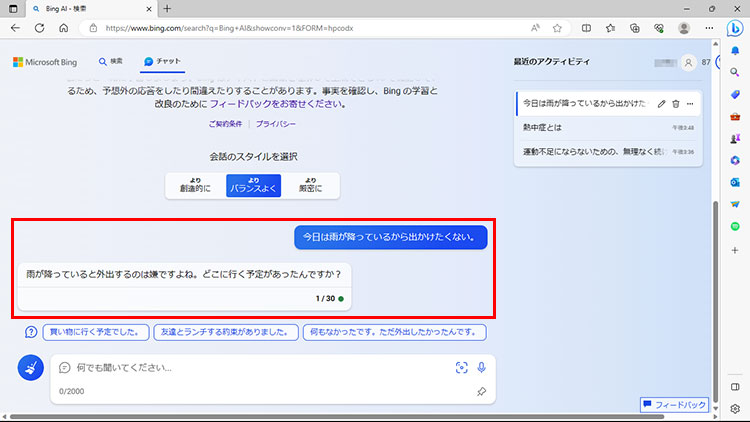
Task: Select the より厳密に conversation style
Action: pyautogui.click(x=310, y=185)
